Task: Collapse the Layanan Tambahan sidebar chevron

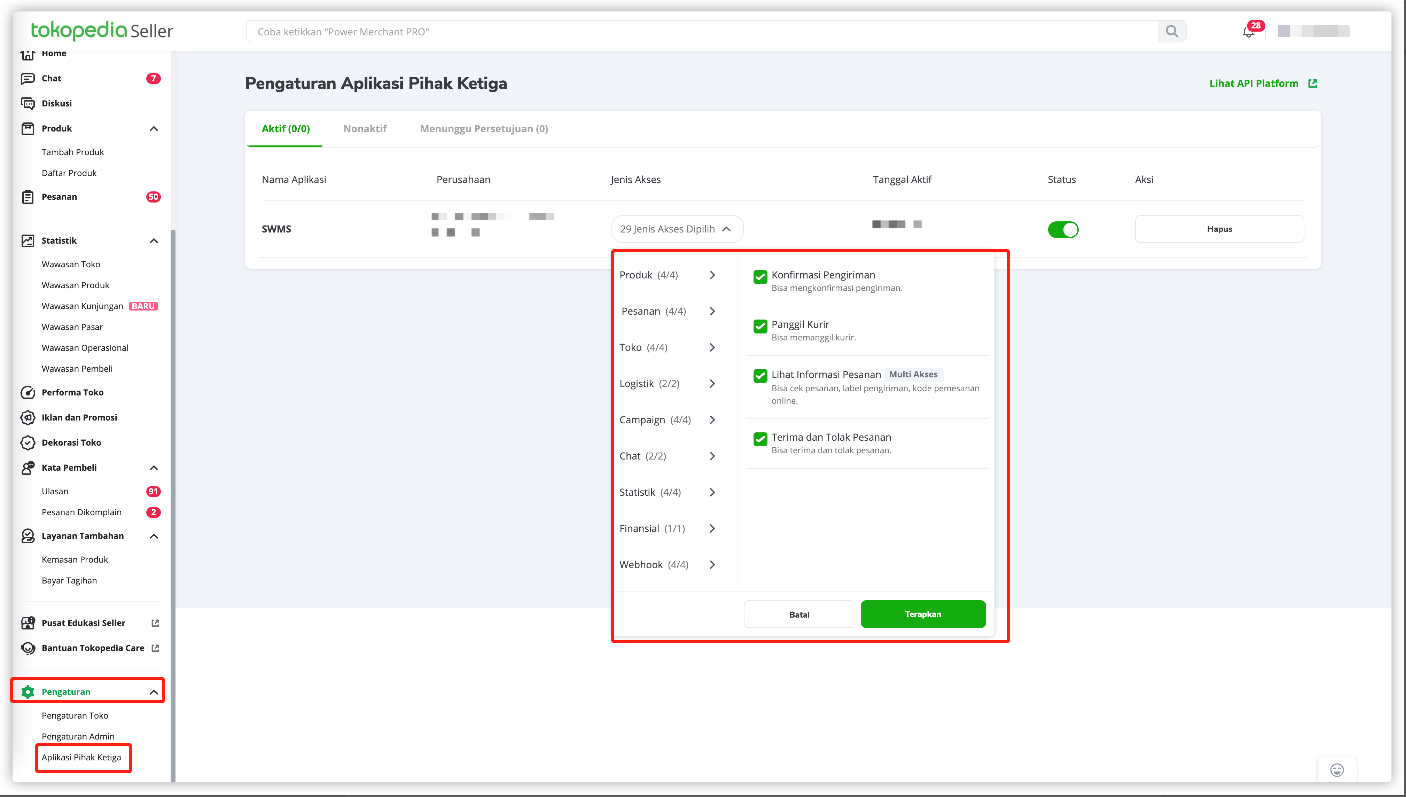Action: coord(154,536)
